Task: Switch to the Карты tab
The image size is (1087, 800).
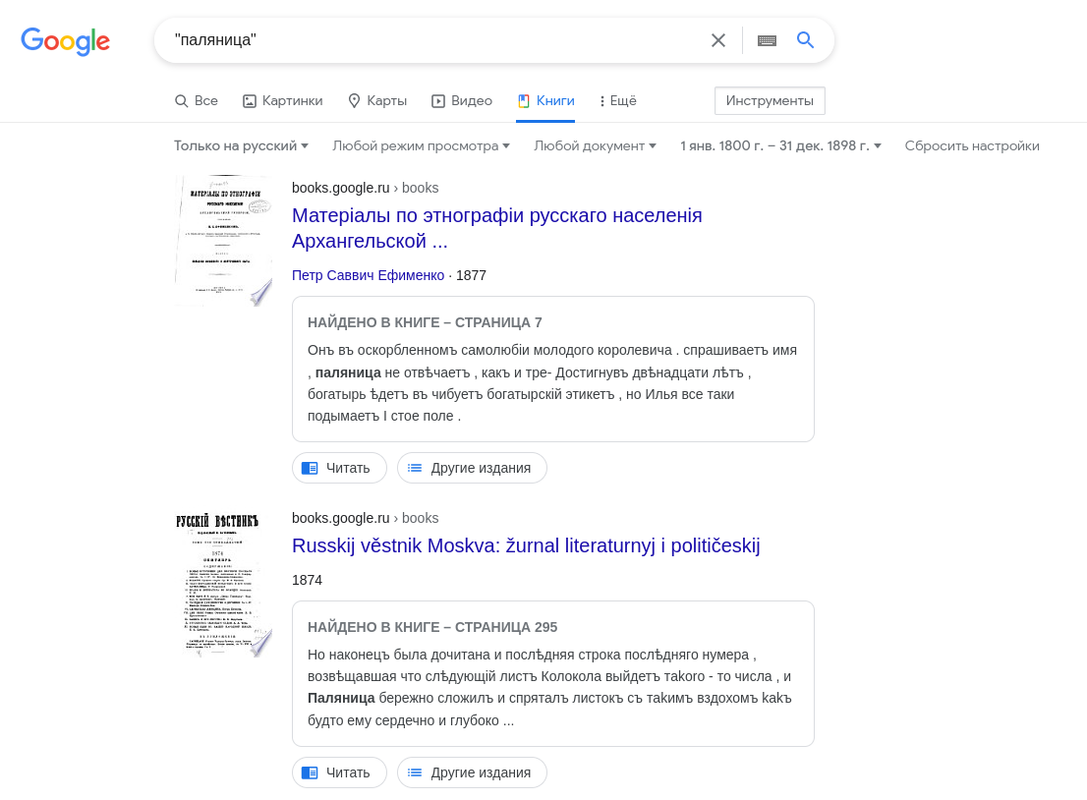Action: click(x=377, y=101)
